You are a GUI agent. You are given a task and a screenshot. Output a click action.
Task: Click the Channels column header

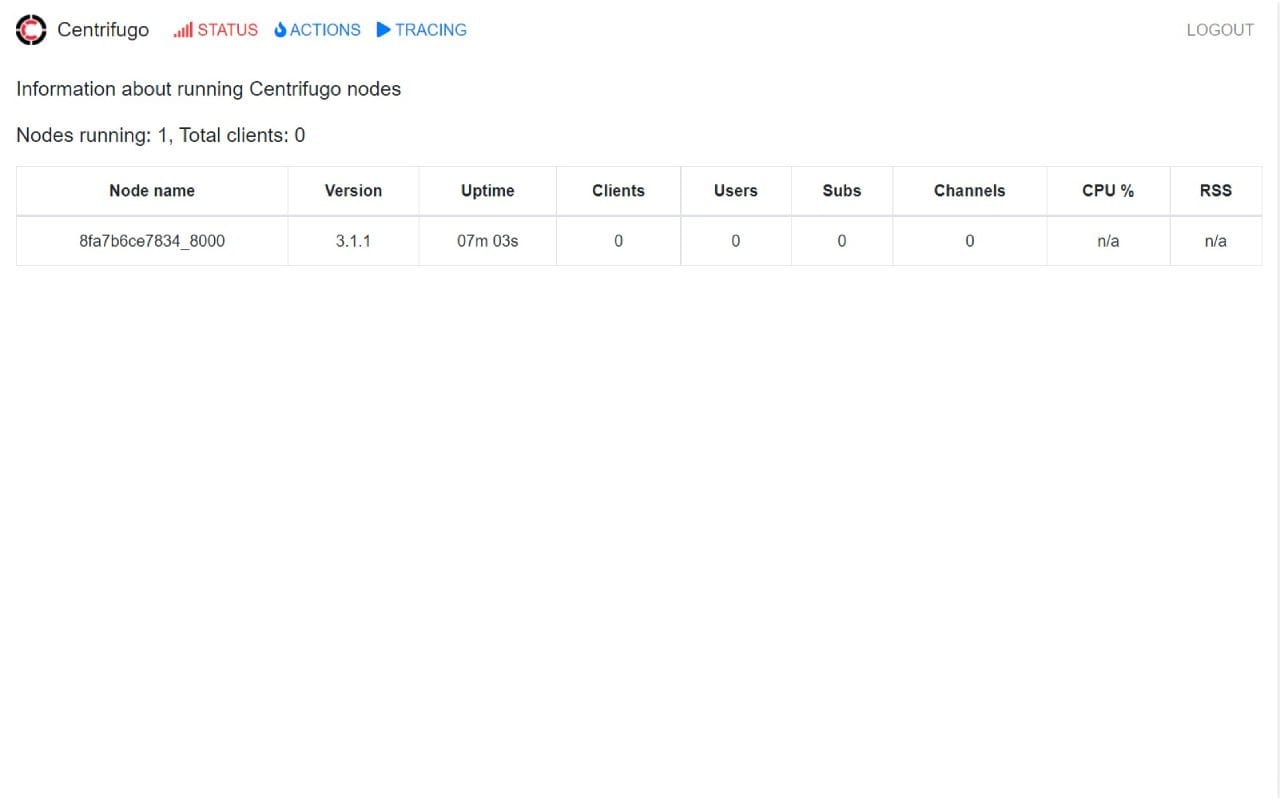pos(969,190)
